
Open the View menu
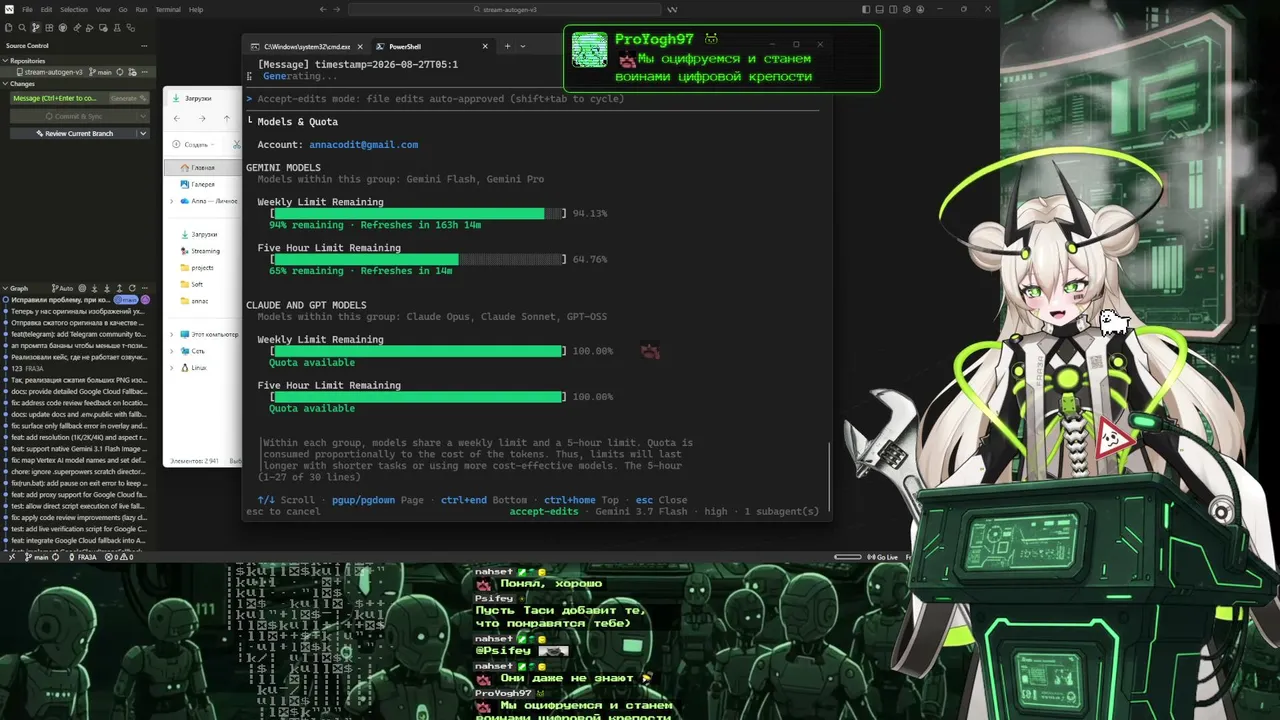[103, 9]
